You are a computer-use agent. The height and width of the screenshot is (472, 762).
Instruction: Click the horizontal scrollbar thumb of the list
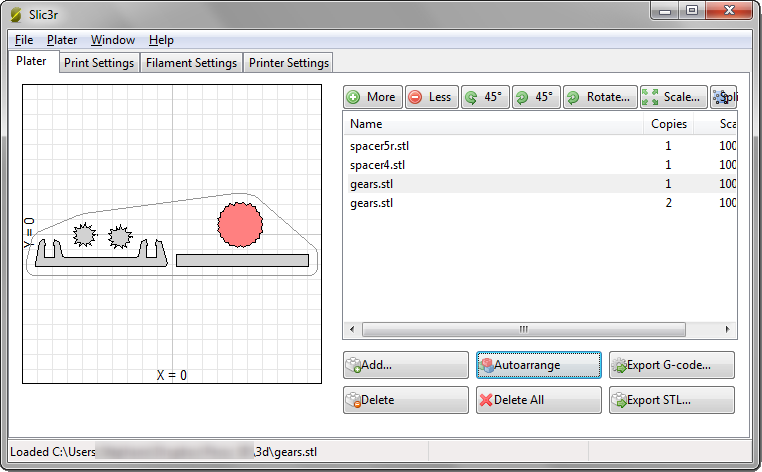pyautogui.click(x=524, y=329)
